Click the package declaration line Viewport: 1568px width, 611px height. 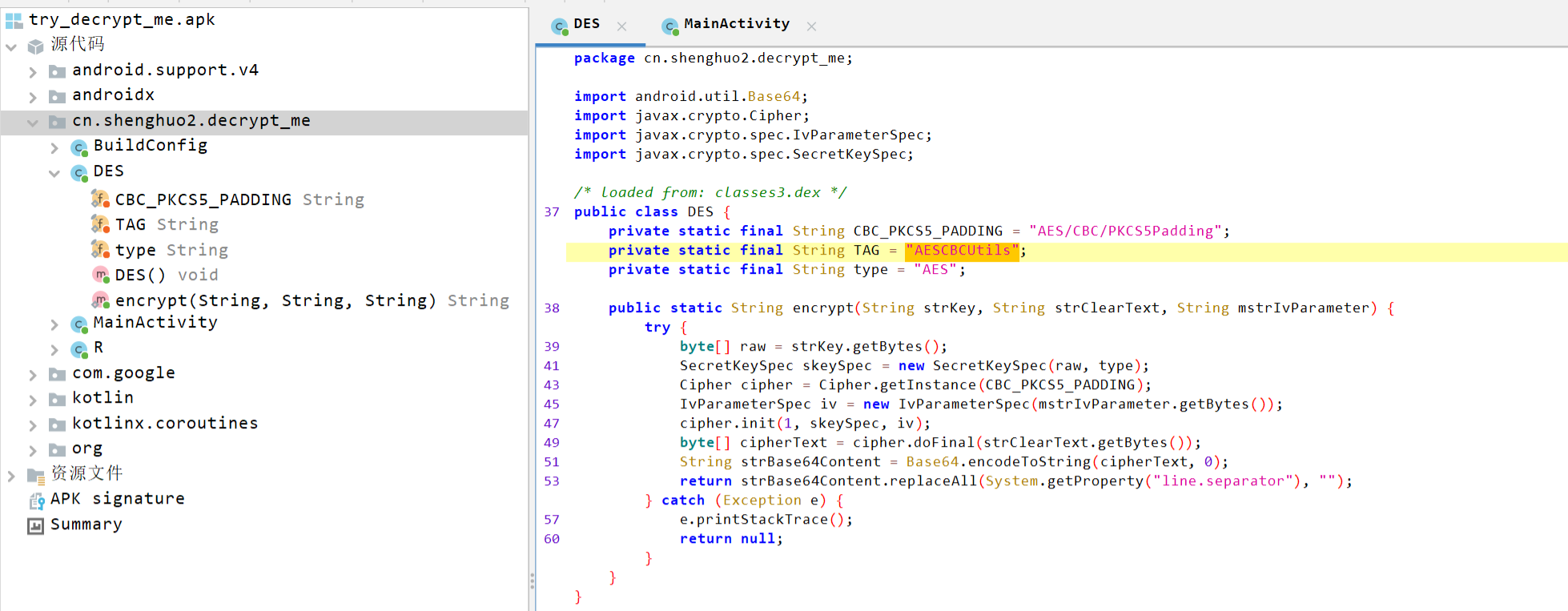(713, 58)
